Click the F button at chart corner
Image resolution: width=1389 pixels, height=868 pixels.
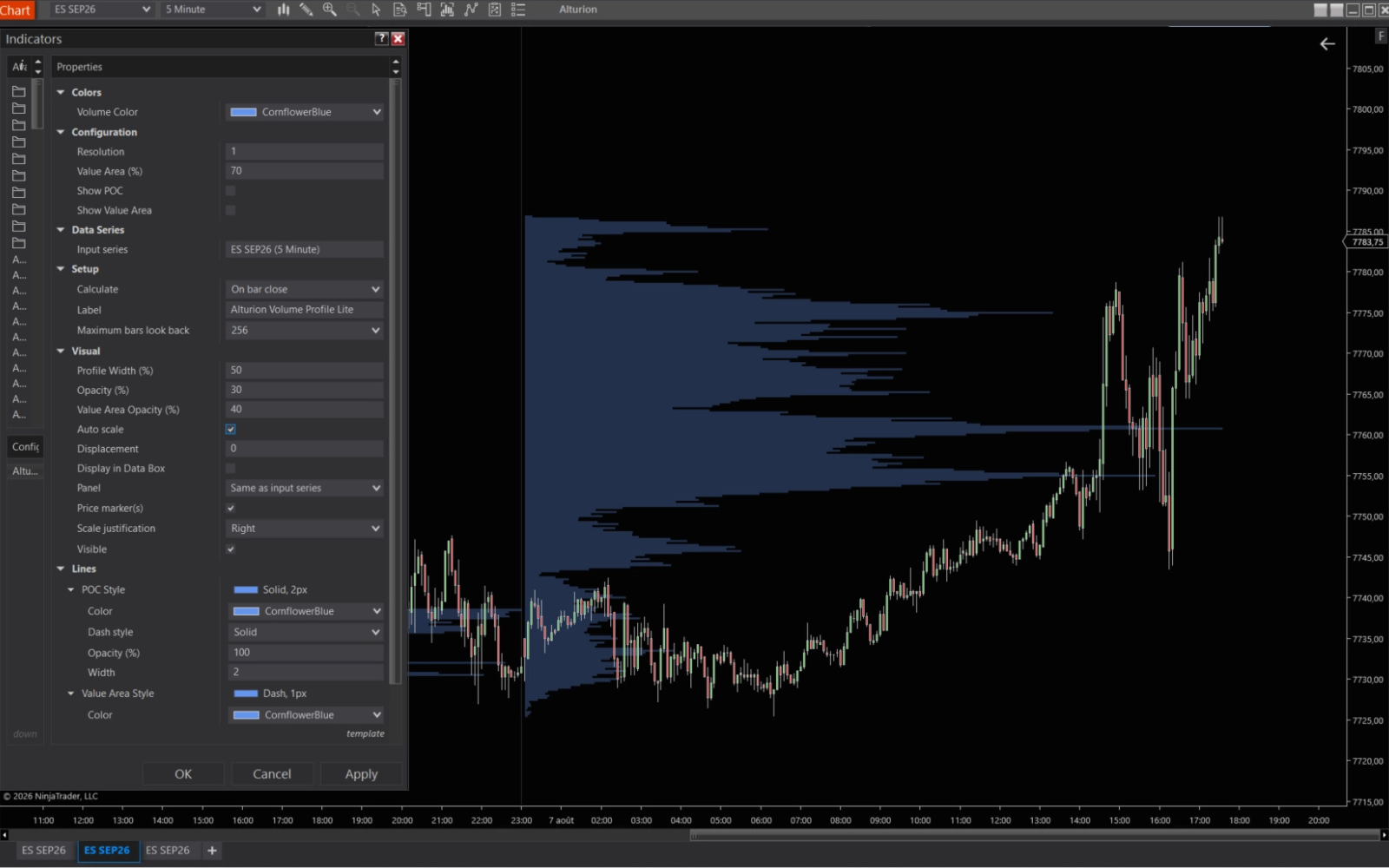coord(1380,36)
